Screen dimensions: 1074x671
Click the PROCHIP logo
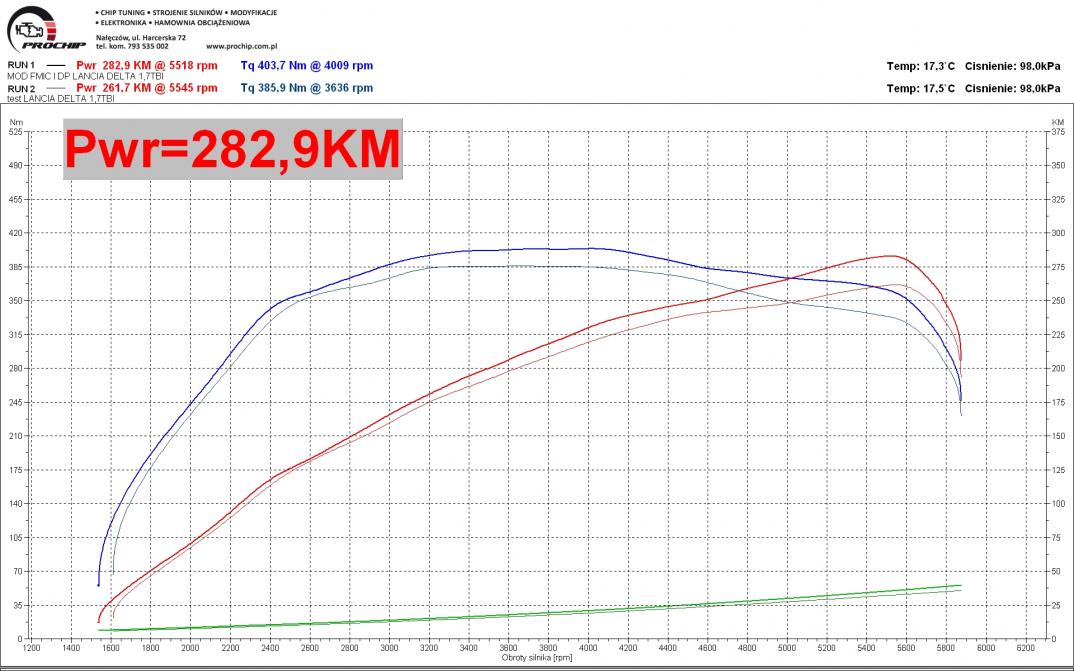45,29
